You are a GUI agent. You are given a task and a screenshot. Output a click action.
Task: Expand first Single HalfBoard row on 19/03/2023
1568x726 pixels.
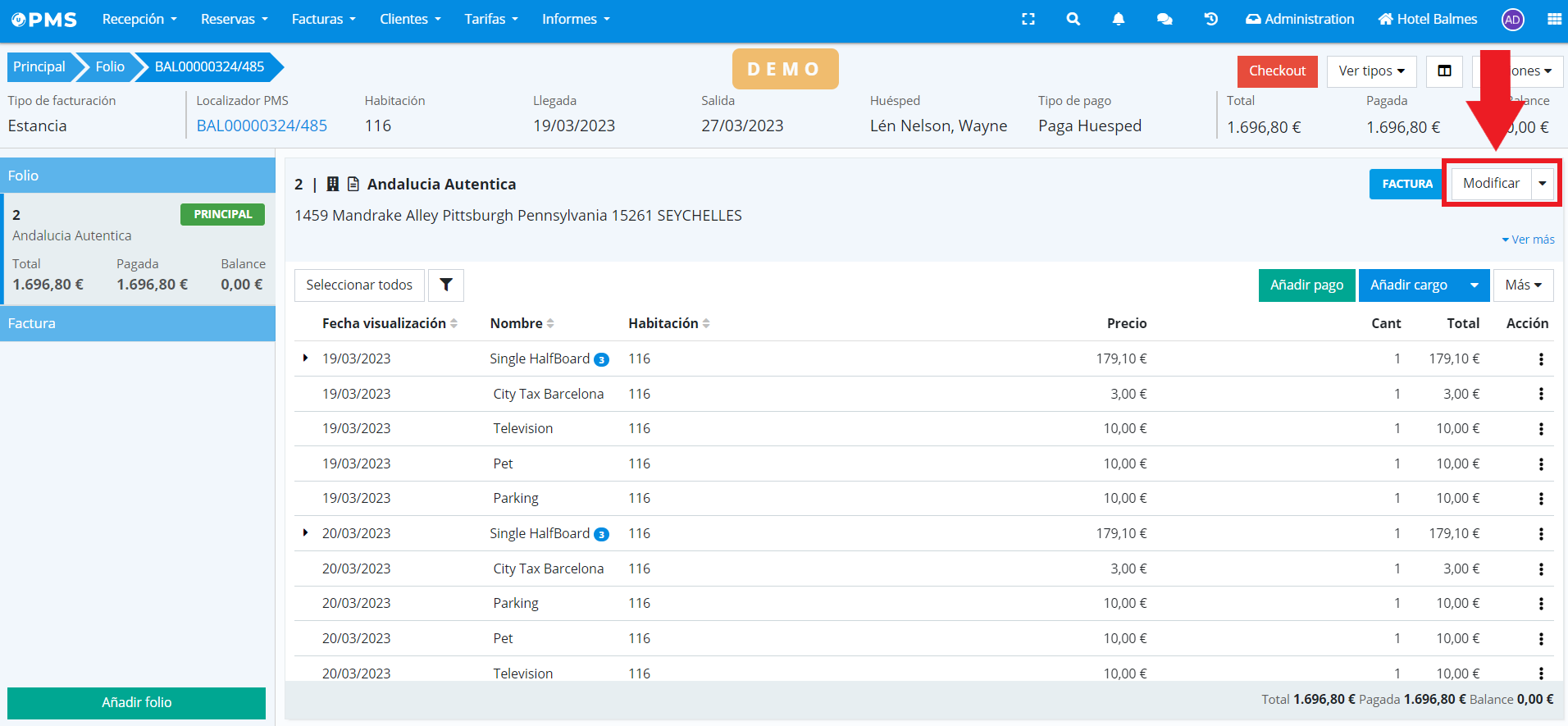[305, 358]
